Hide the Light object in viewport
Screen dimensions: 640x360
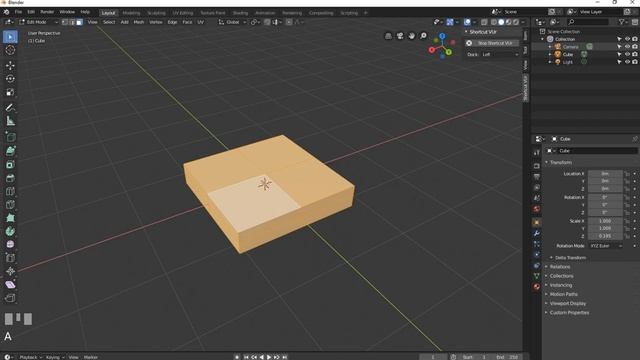tap(627, 62)
